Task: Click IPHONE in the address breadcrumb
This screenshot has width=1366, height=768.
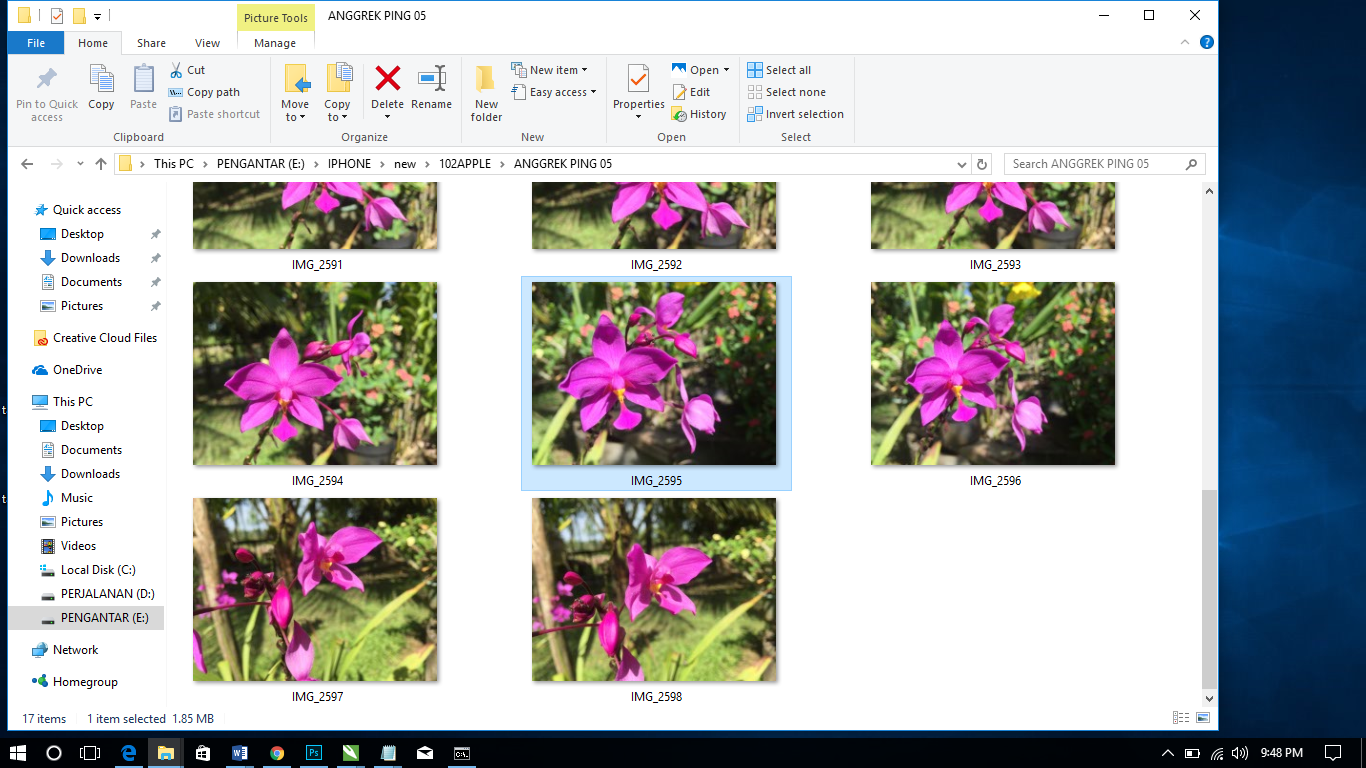Action: pyautogui.click(x=349, y=164)
